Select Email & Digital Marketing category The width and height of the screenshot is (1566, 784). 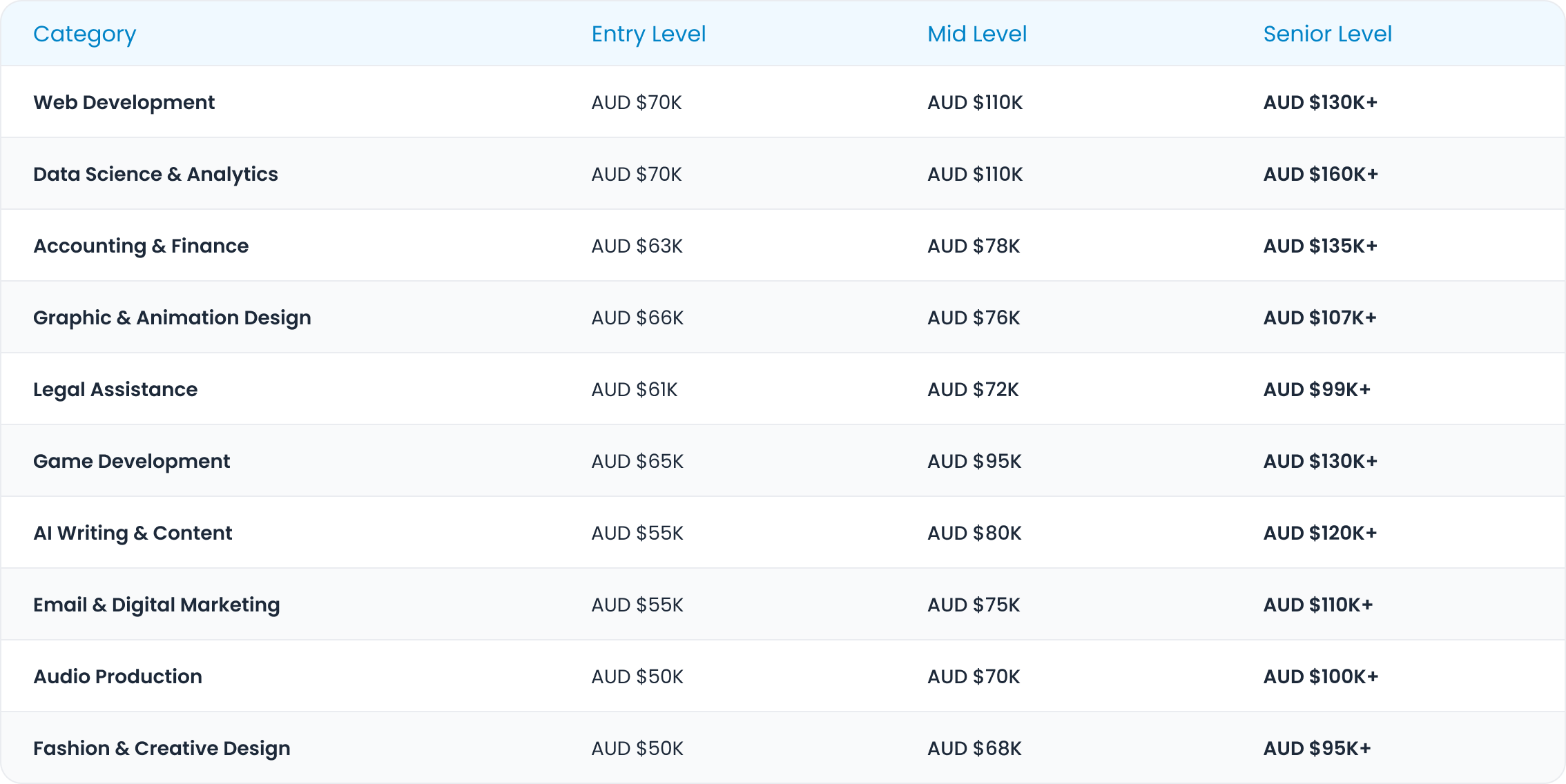click(156, 605)
